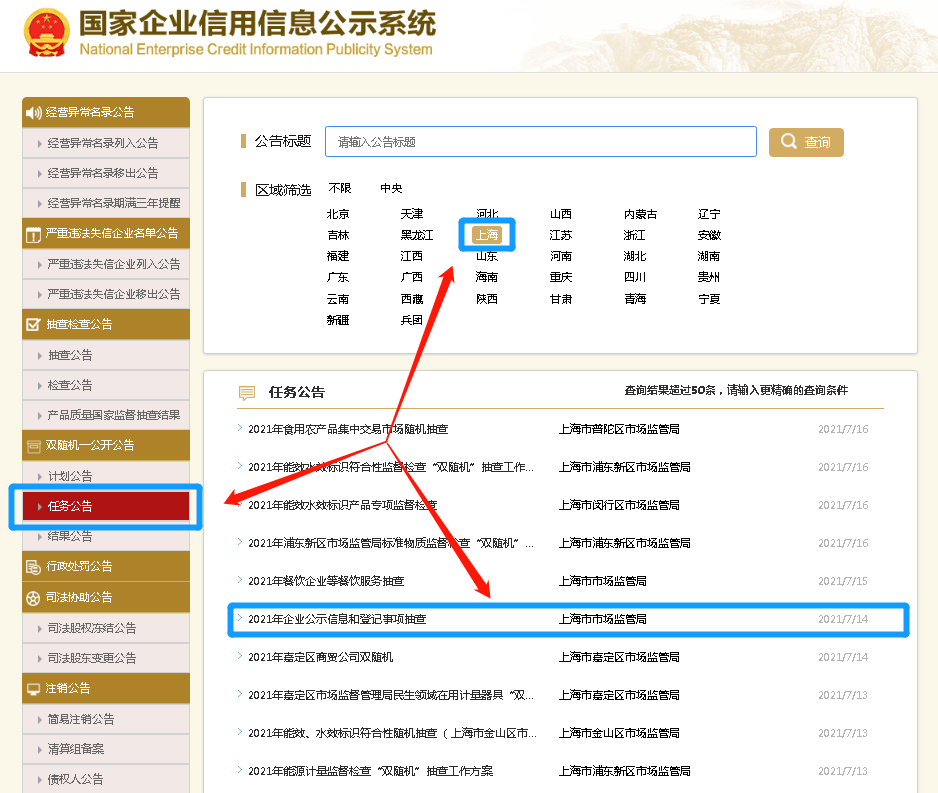The width and height of the screenshot is (938, 793).
Task: Filter by region 内蒙古
Action: [x=640, y=214]
